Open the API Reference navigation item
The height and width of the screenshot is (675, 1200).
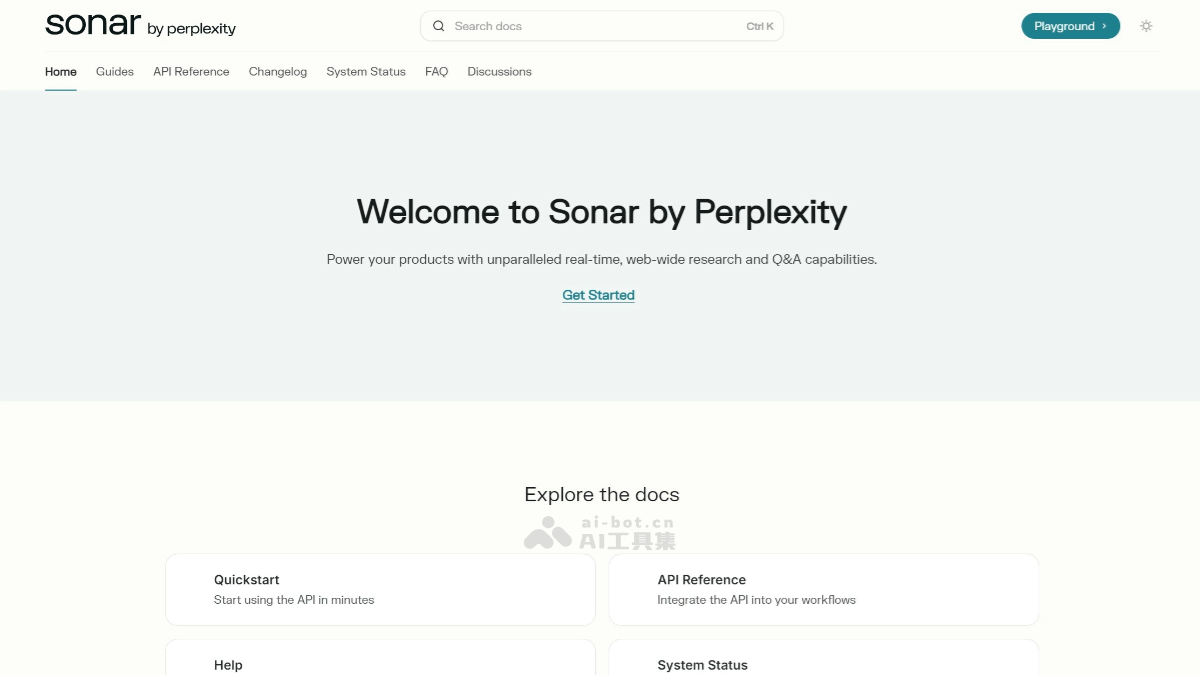[191, 71]
